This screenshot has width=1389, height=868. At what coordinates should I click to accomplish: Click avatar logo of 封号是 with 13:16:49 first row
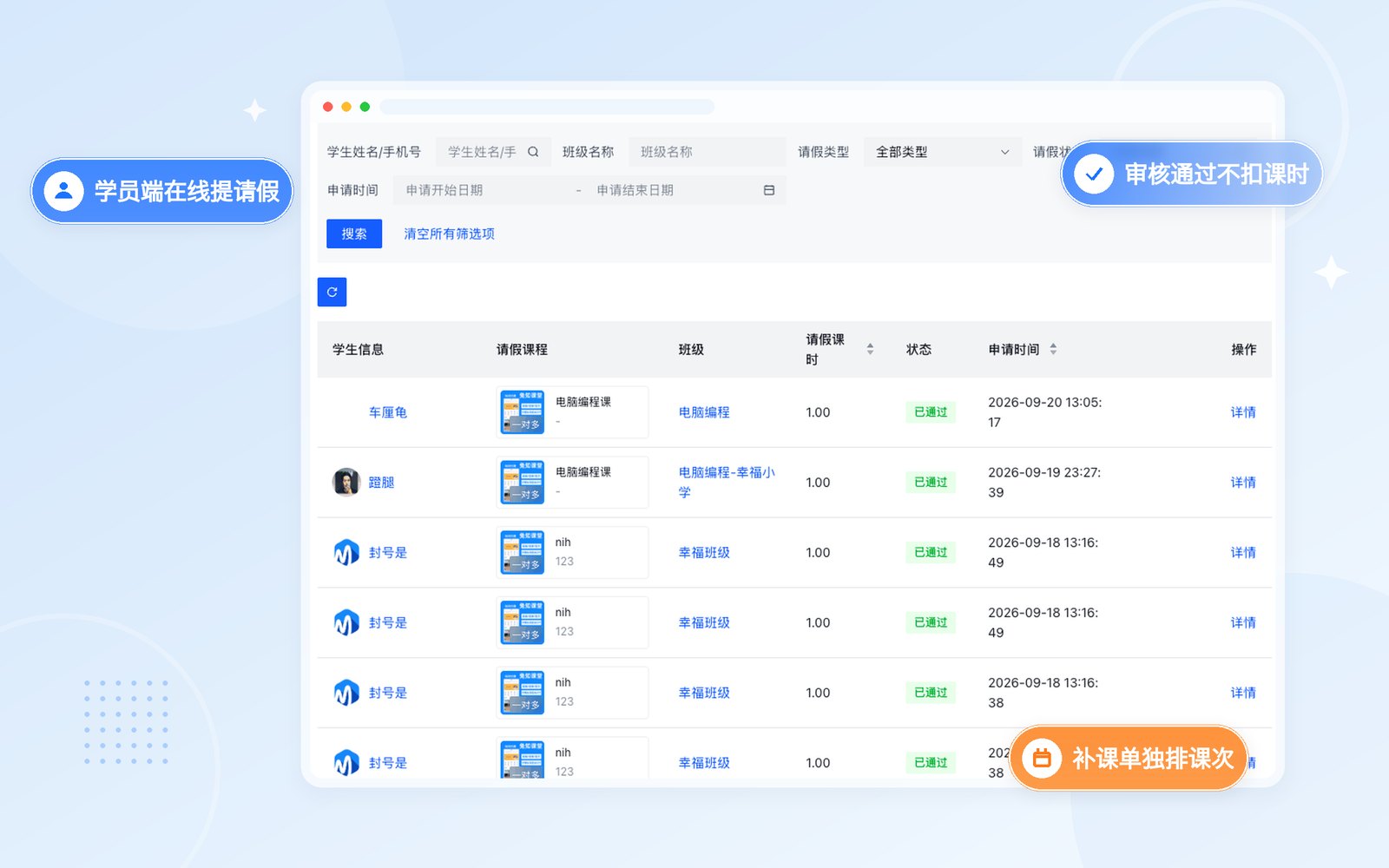pyautogui.click(x=346, y=552)
